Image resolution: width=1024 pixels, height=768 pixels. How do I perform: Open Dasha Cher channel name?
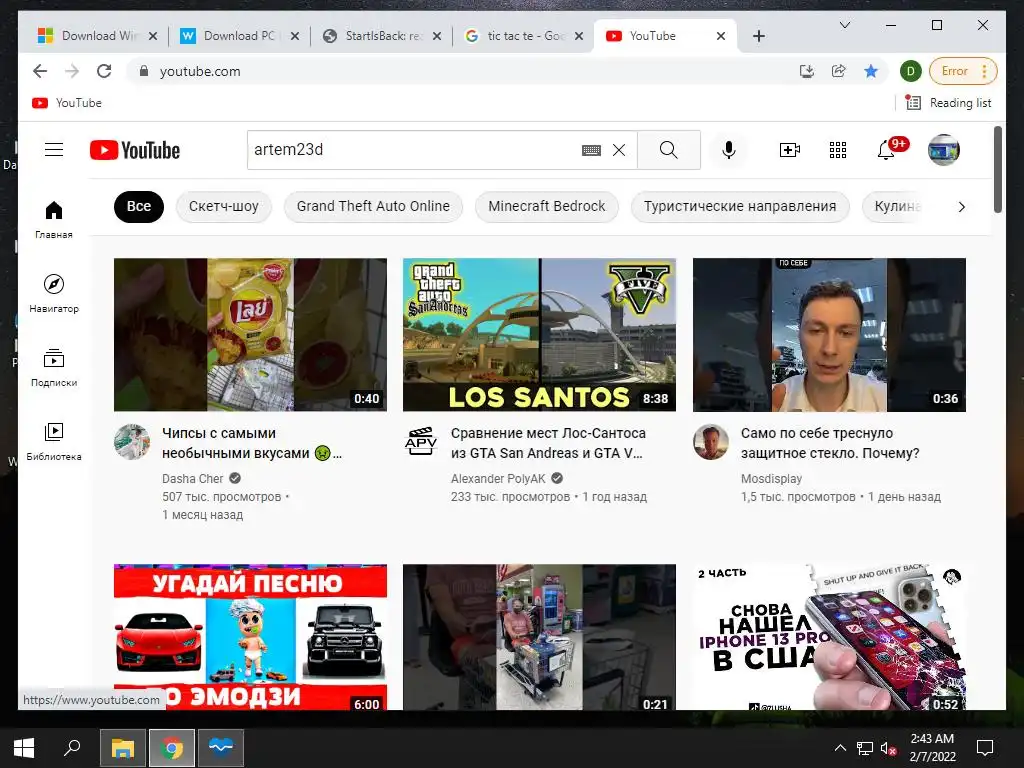point(193,479)
